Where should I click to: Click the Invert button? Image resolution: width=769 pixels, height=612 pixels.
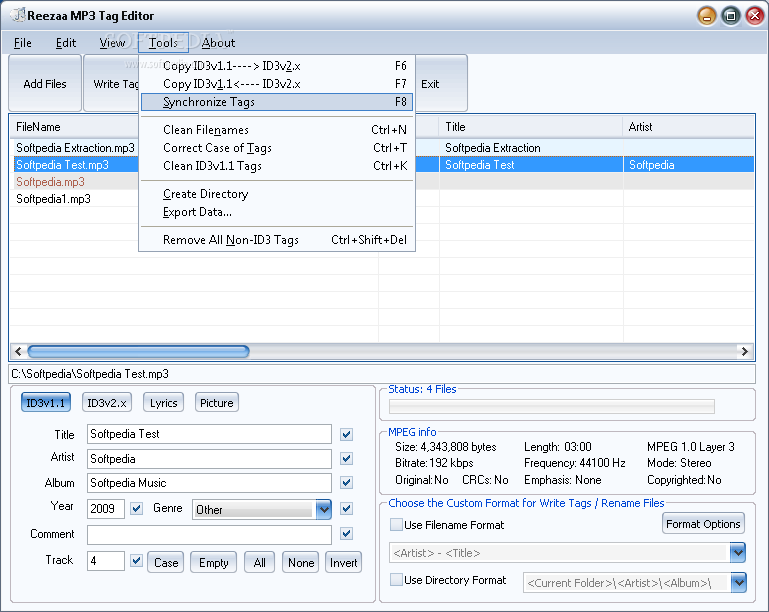point(343,562)
